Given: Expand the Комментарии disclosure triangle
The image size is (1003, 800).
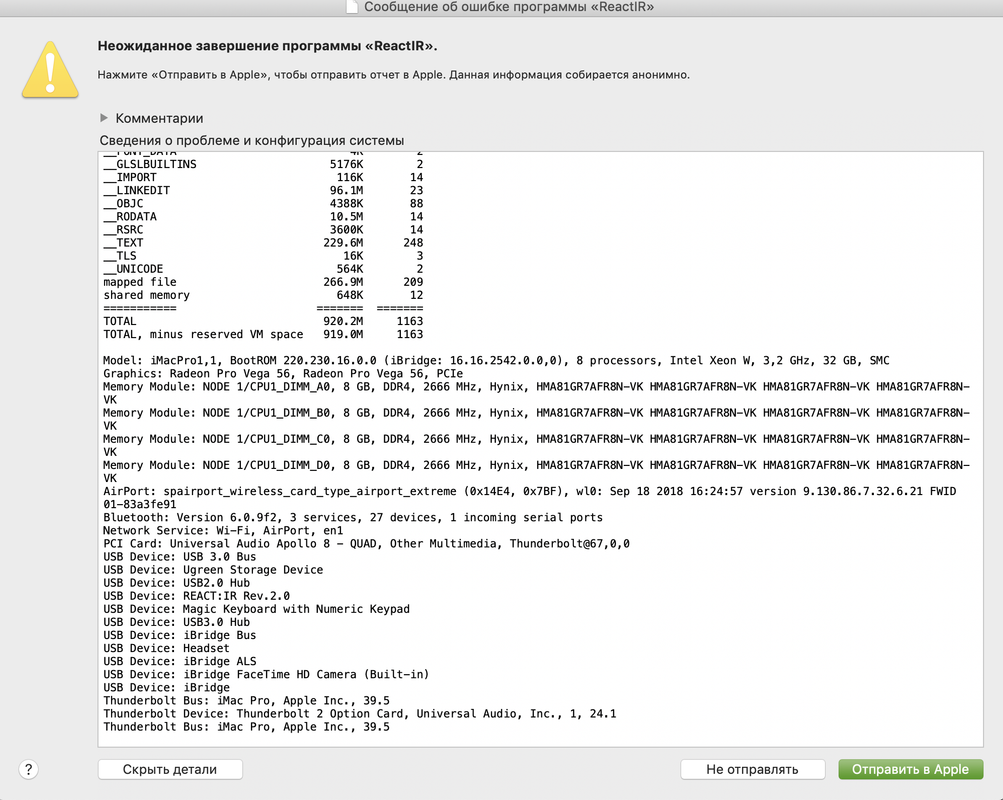Looking at the screenshot, I should pyautogui.click(x=104, y=118).
